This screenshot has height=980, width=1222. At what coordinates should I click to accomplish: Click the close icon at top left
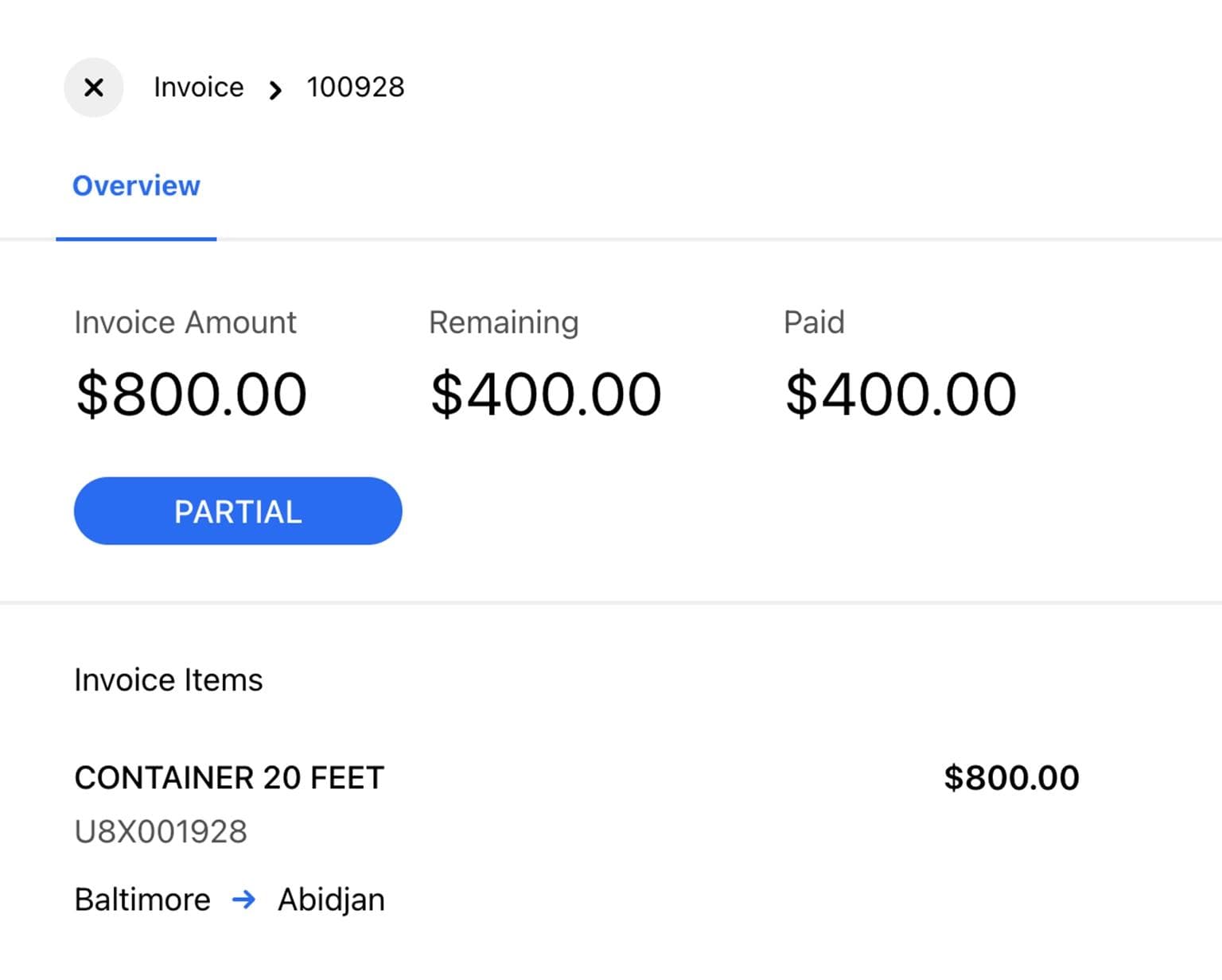[94, 87]
